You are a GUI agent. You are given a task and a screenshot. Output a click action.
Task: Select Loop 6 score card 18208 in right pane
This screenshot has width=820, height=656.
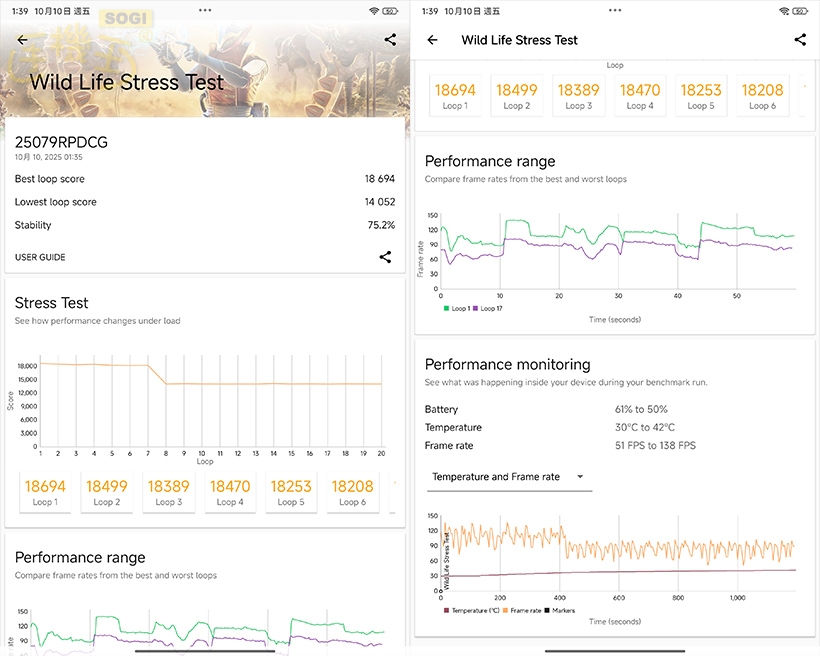point(762,96)
